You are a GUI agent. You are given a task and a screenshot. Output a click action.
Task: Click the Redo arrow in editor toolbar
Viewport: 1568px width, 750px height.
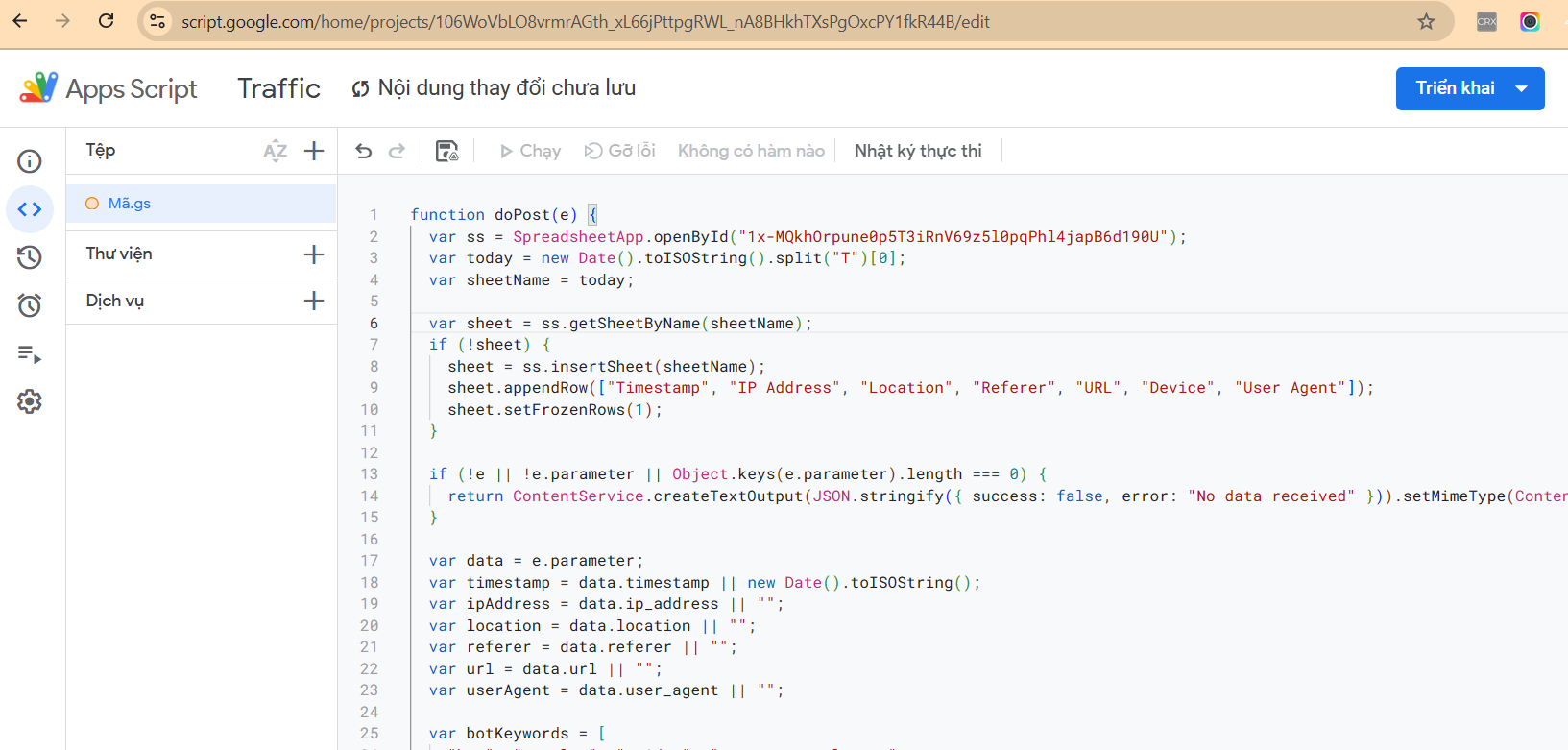coord(397,151)
